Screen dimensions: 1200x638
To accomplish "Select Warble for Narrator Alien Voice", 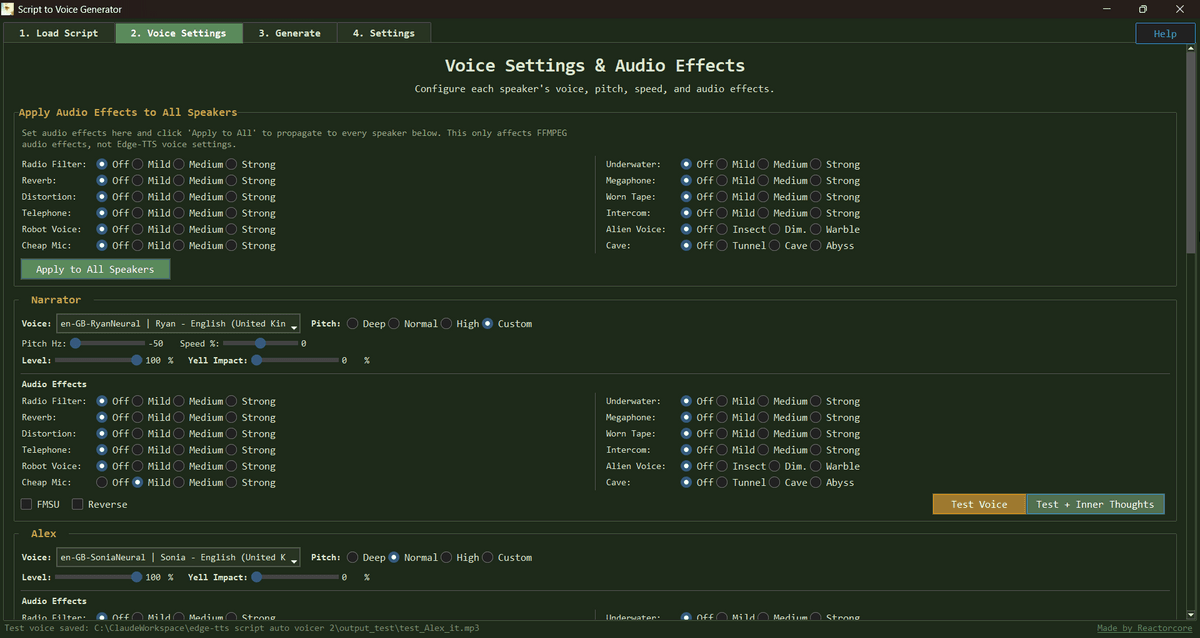I will click(834, 467).
